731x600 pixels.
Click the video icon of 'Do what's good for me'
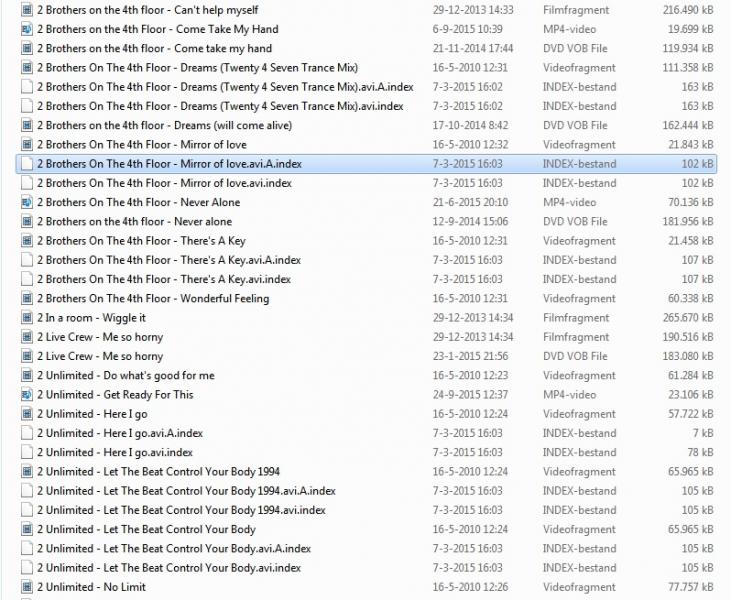tap(27, 375)
